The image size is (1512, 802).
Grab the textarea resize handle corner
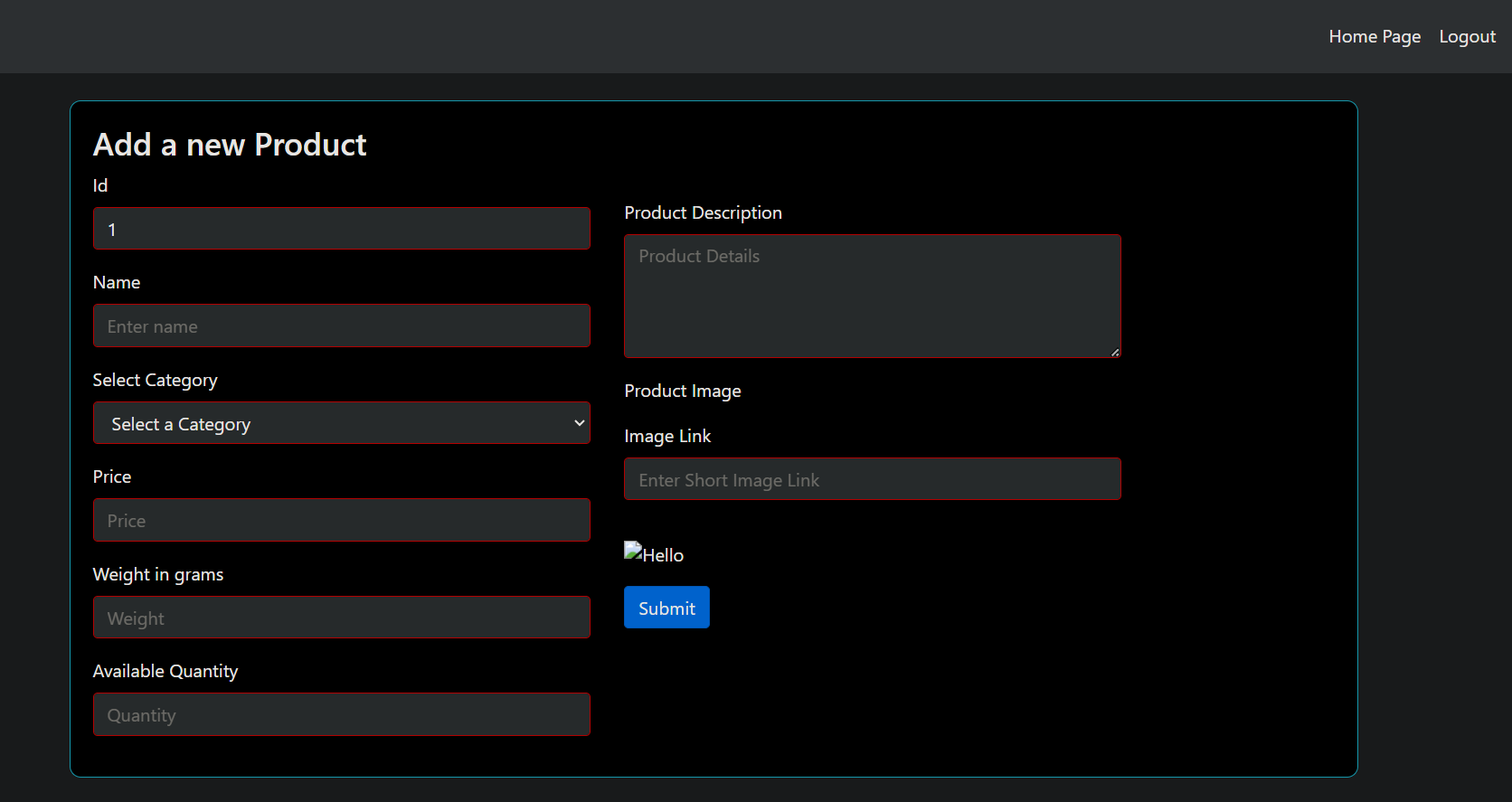click(x=1115, y=353)
